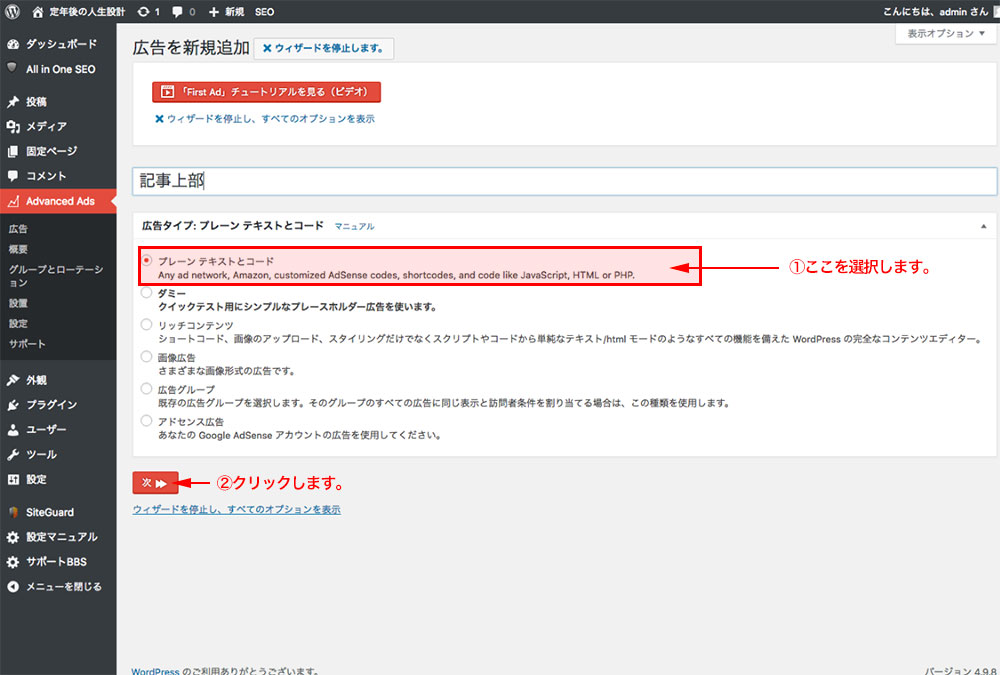This screenshot has height=675, width=1000.
Task: Open the 投稿 pin icon
Action: (x=13, y=101)
